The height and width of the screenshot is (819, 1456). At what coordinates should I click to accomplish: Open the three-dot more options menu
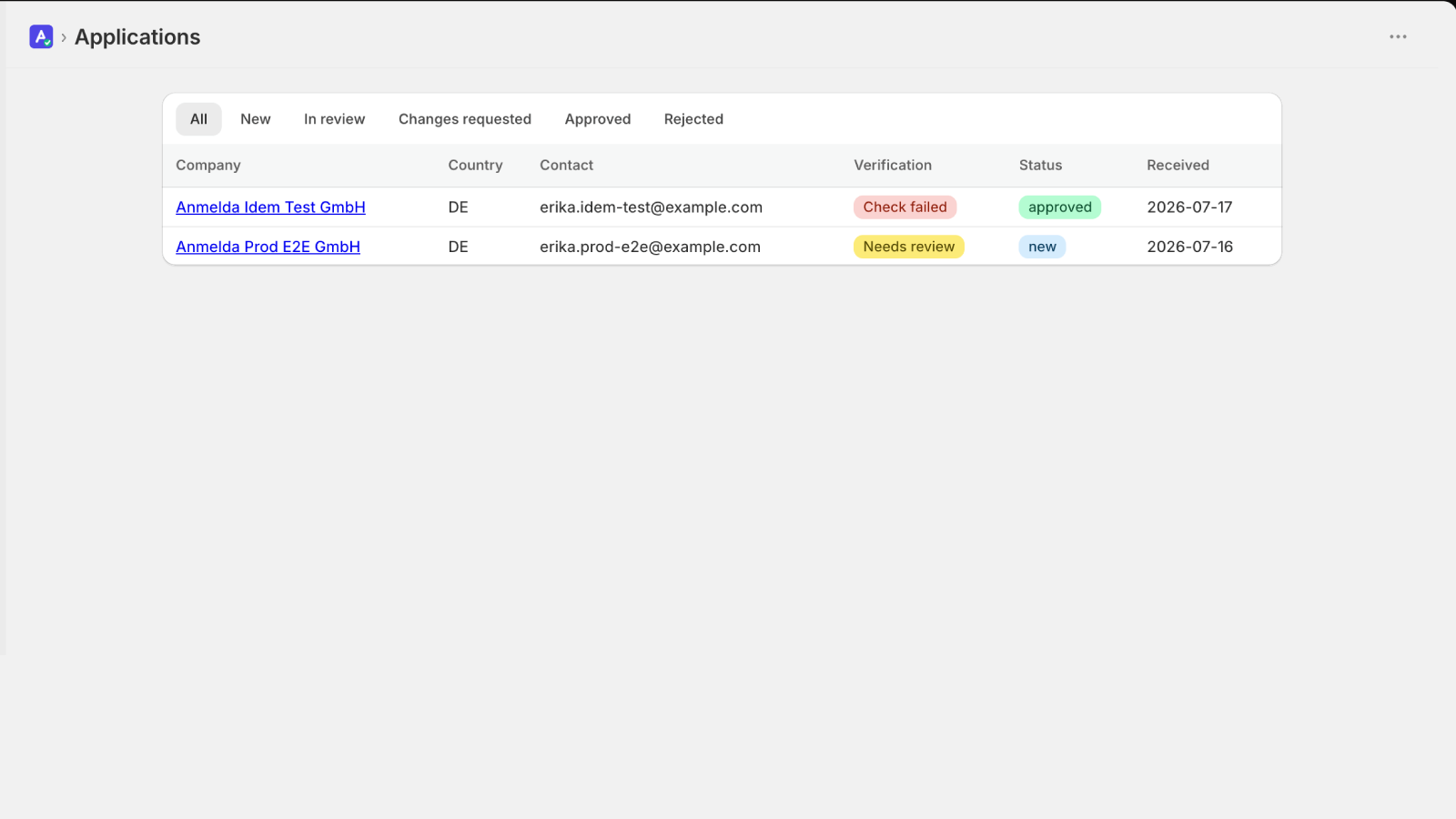(x=1398, y=37)
